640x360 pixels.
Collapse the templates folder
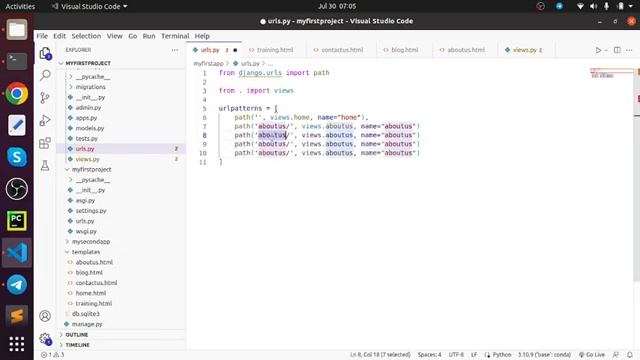86,252
